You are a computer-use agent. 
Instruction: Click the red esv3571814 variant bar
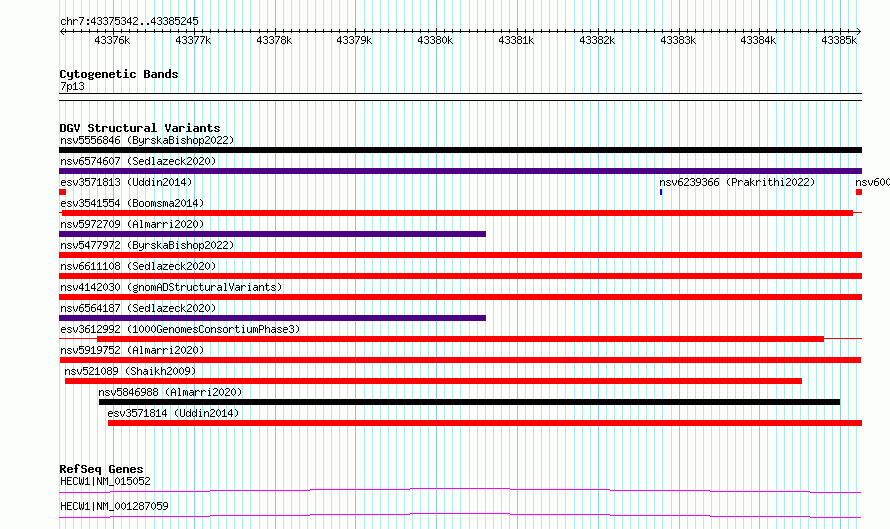(485, 423)
